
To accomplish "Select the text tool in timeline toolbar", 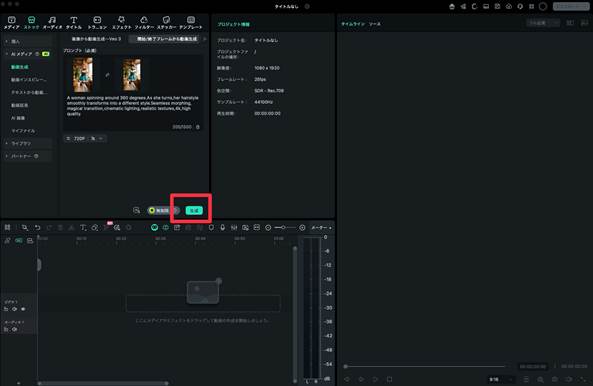I will (x=83, y=227).
